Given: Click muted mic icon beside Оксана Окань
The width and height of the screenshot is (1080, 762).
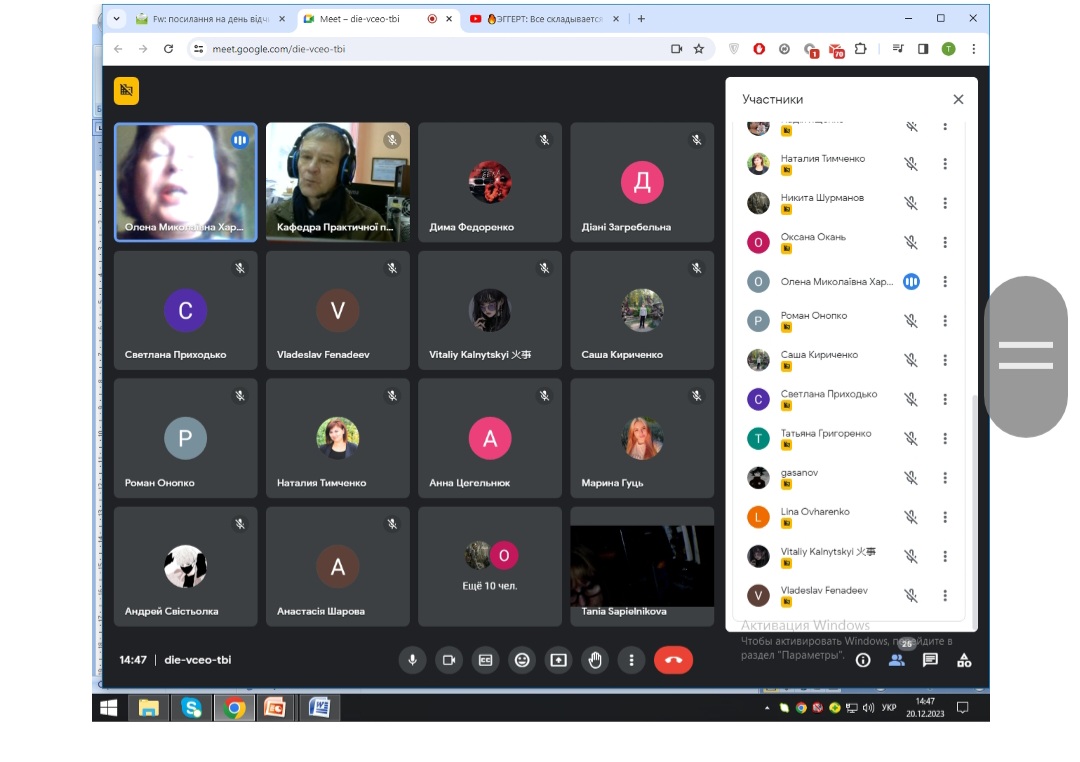Looking at the screenshot, I should pyautogui.click(x=911, y=243).
